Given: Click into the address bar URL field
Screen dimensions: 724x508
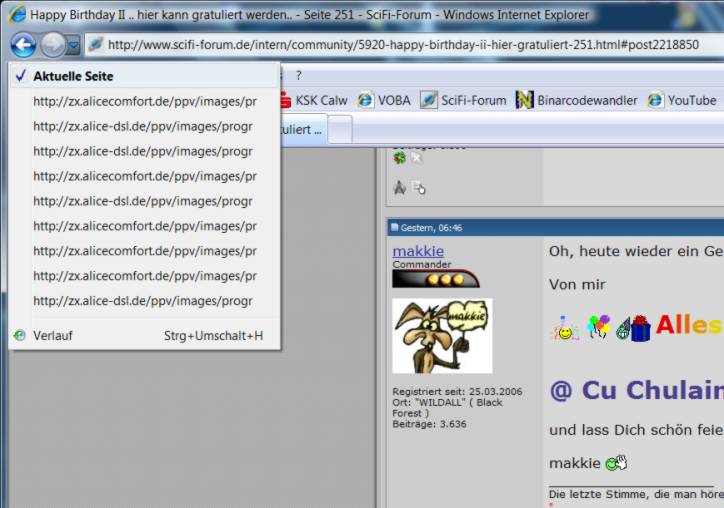Looking at the screenshot, I should point(400,45).
